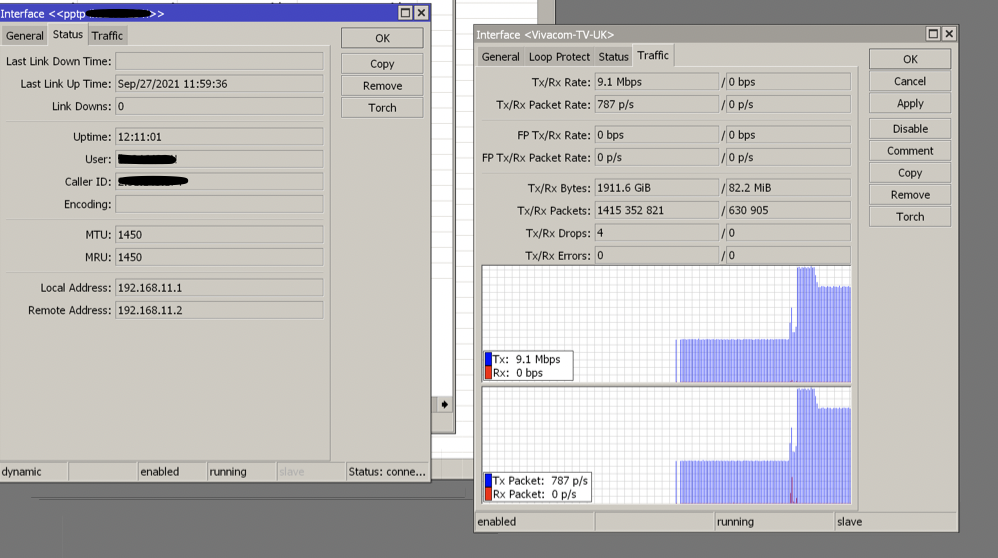This screenshot has width=998, height=558.
Task: Click Cancel in the Vivacom-TV-UK window
Action: click(x=910, y=82)
